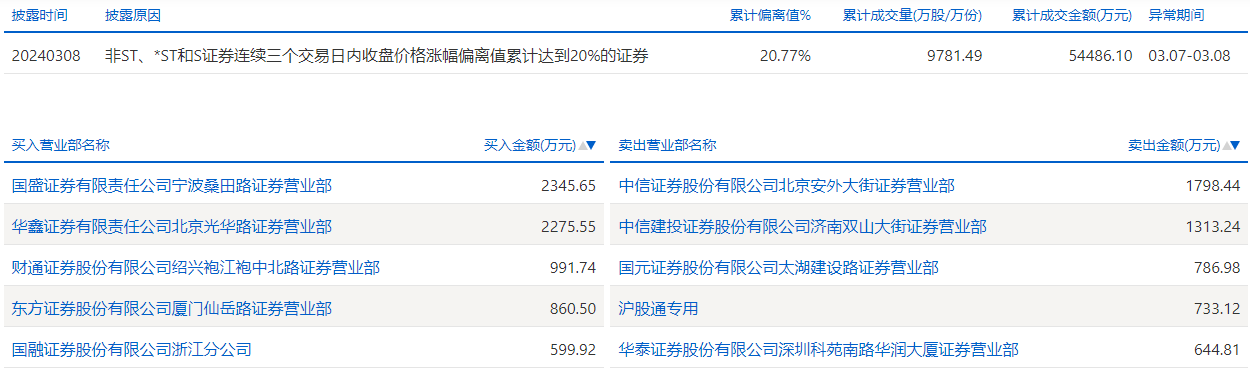Sort by sell amount arrow icon

click(1232, 145)
